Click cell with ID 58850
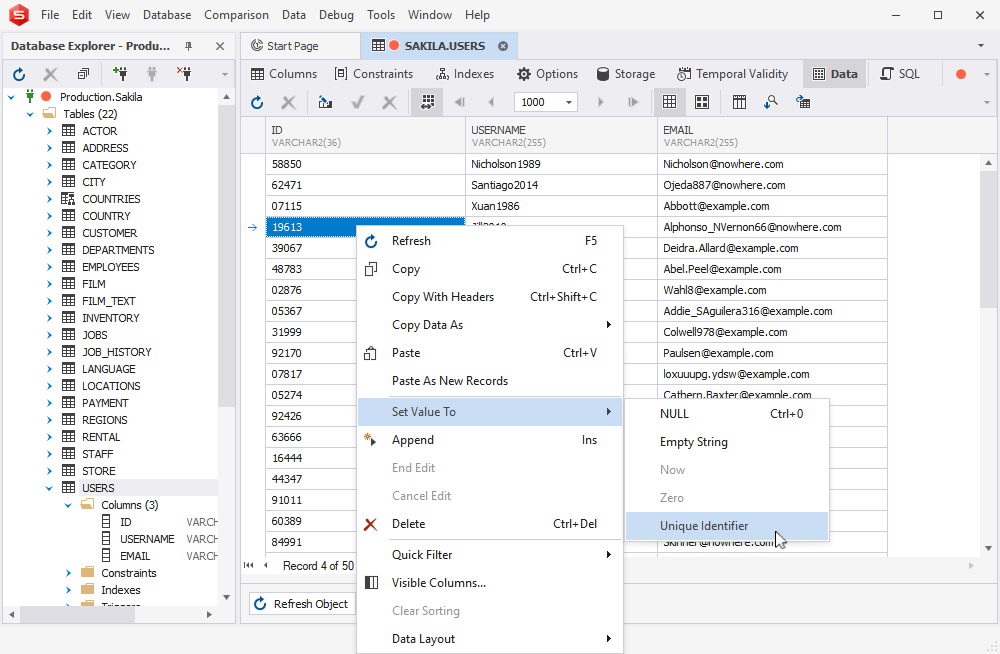The image size is (1000, 654). [365, 165]
